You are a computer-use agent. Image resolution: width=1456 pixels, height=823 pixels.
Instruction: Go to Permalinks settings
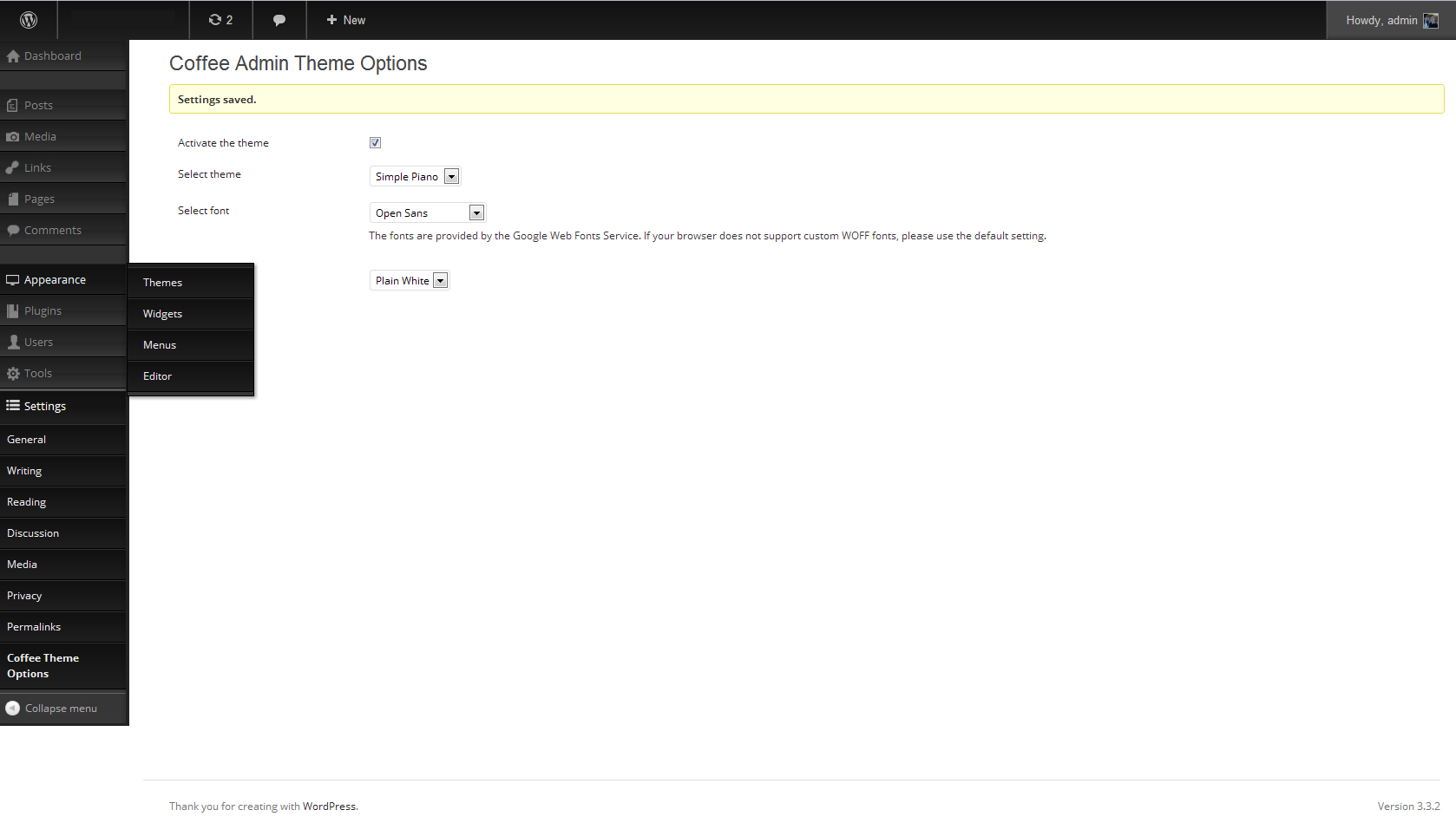[x=34, y=627]
